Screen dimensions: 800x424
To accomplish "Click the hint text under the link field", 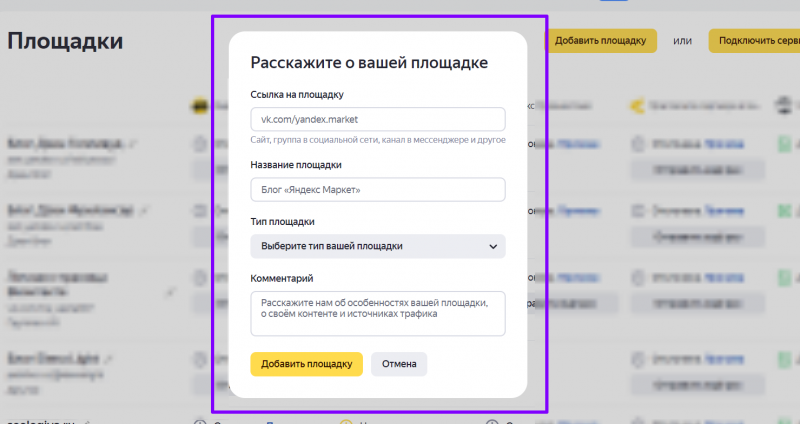I will [x=378, y=140].
